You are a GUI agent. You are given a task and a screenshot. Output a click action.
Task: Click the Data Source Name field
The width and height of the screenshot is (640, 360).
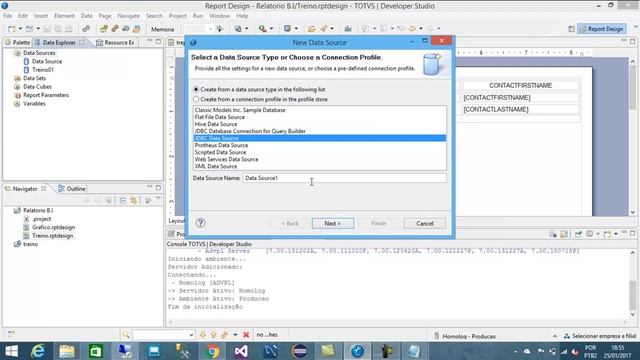pos(344,178)
